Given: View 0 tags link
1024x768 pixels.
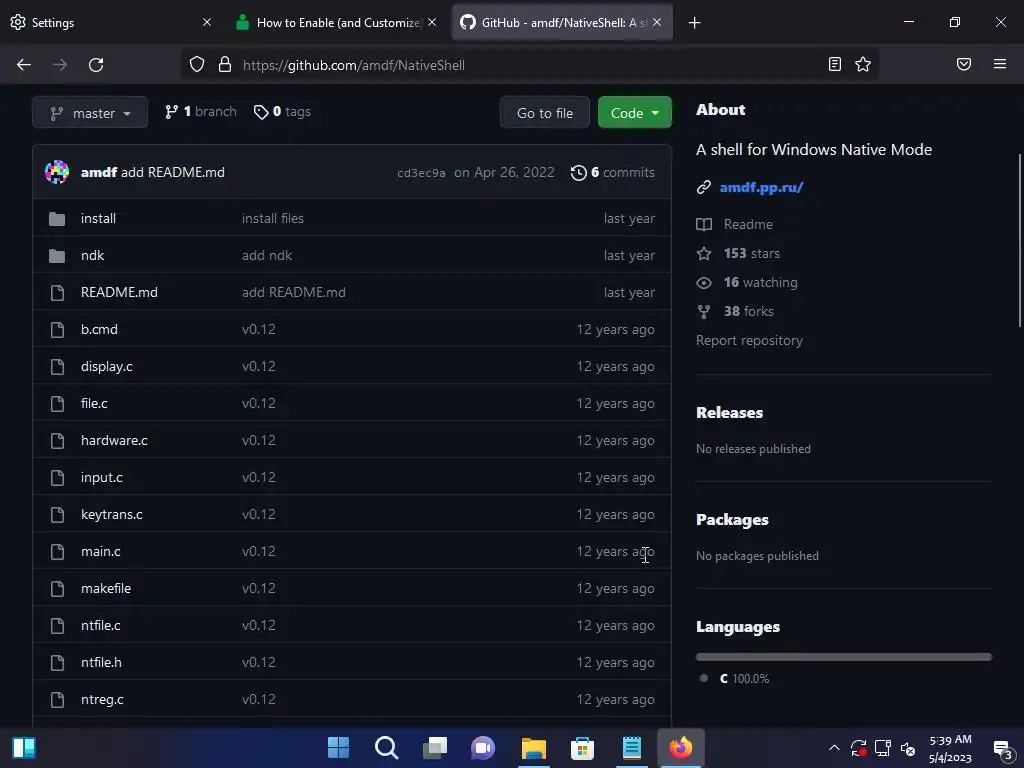Looking at the screenshot, I should point(282,112).
